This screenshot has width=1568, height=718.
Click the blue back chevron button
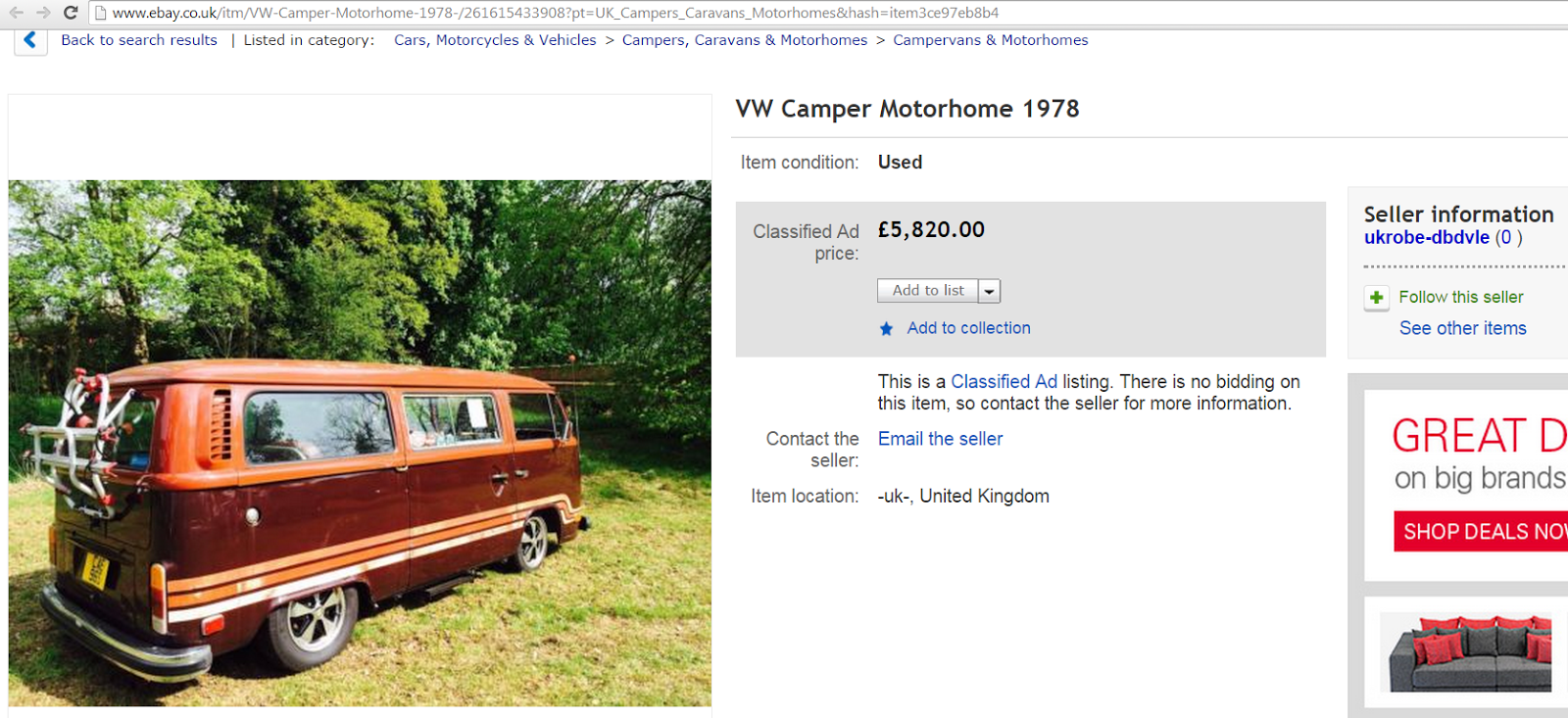point(30,40)
